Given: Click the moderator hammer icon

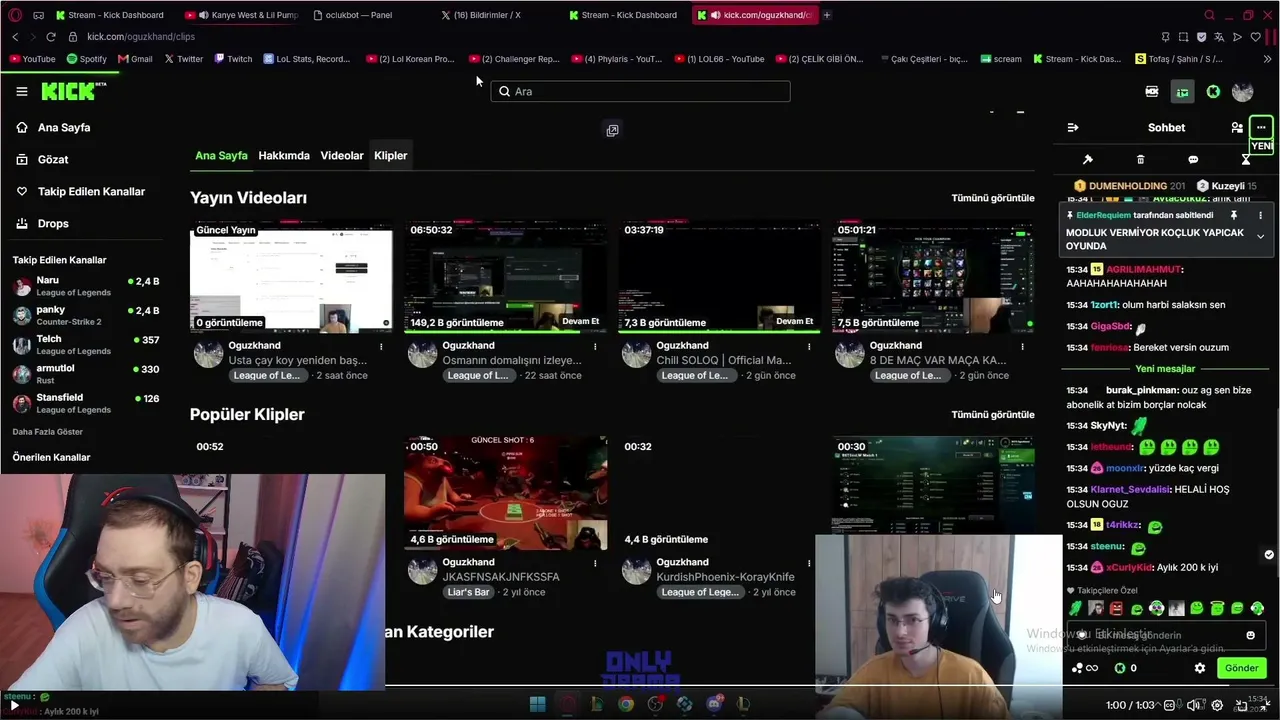Looking at the screenshot, I should tap(1088, 160).
